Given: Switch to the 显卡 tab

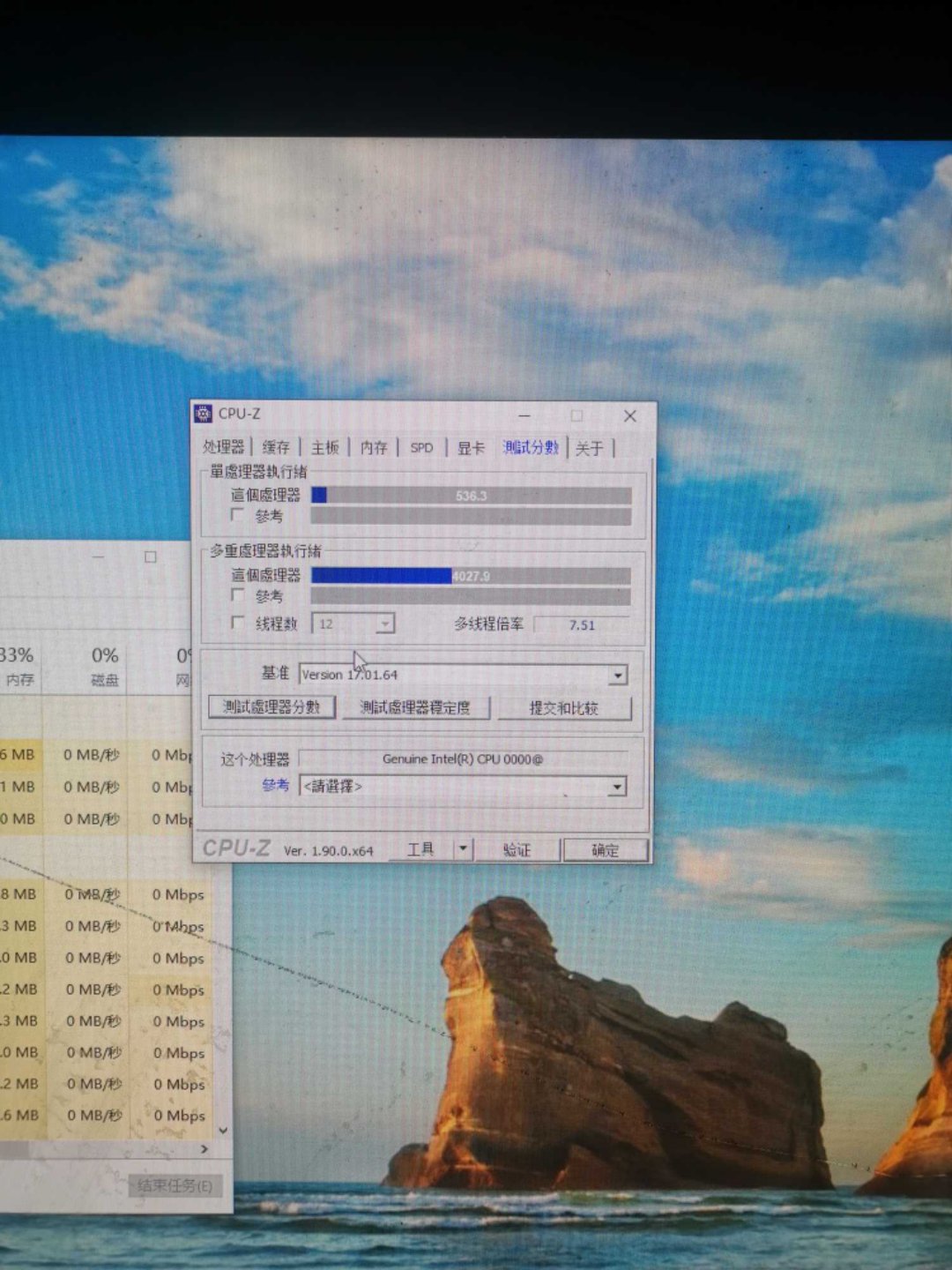Looking at the screenshot, I should (471, 448).
